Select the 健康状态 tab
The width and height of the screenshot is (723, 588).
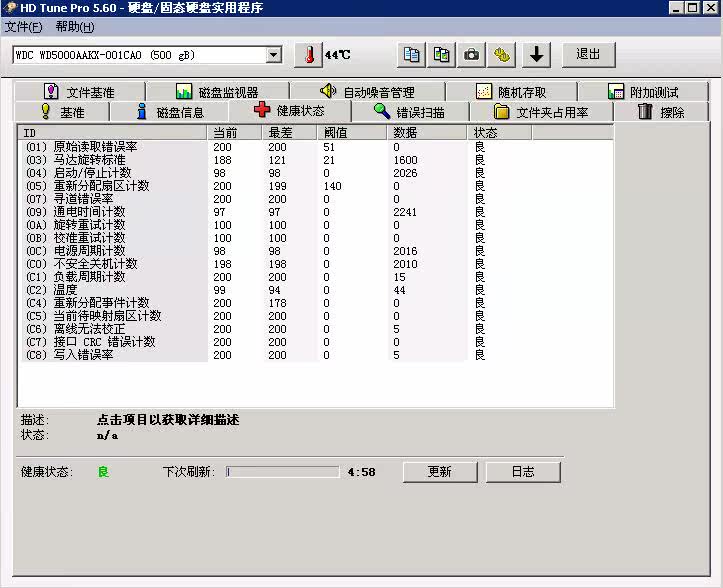click(290, 111)
